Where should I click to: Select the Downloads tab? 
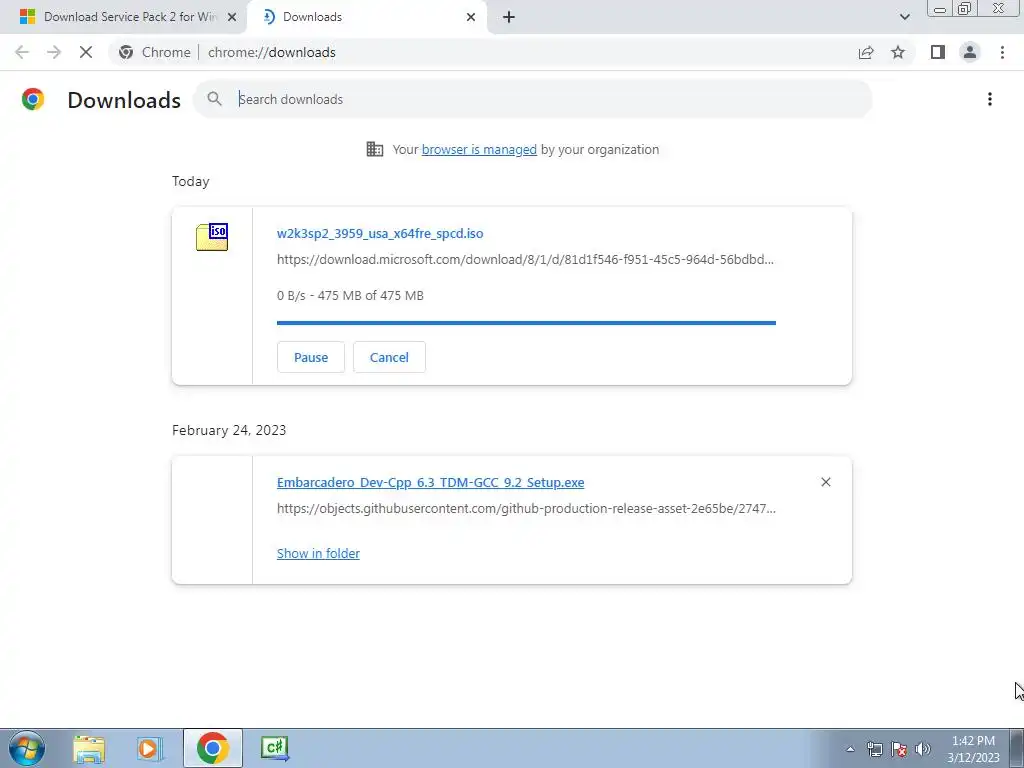[x=366, y=17]
